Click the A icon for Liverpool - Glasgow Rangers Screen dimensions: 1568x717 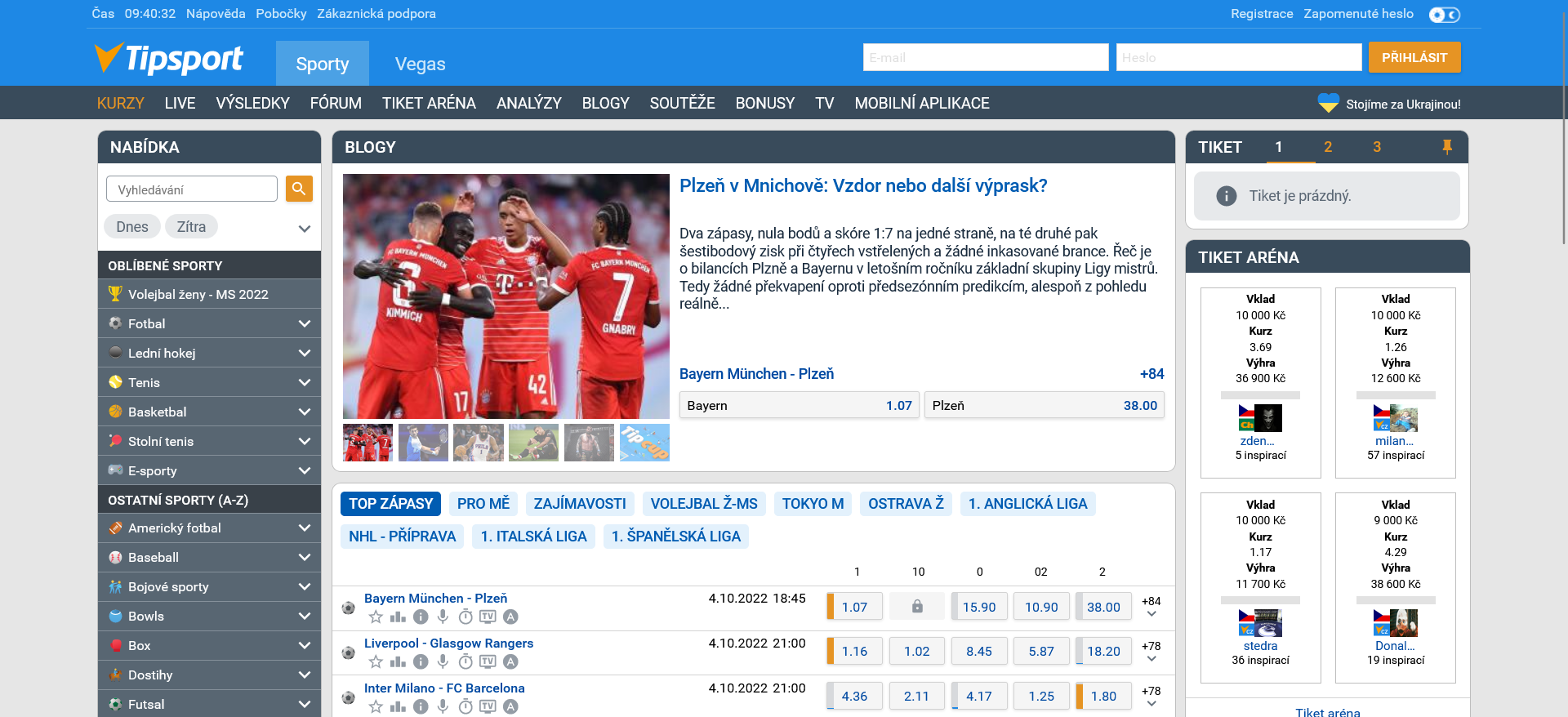510,661
